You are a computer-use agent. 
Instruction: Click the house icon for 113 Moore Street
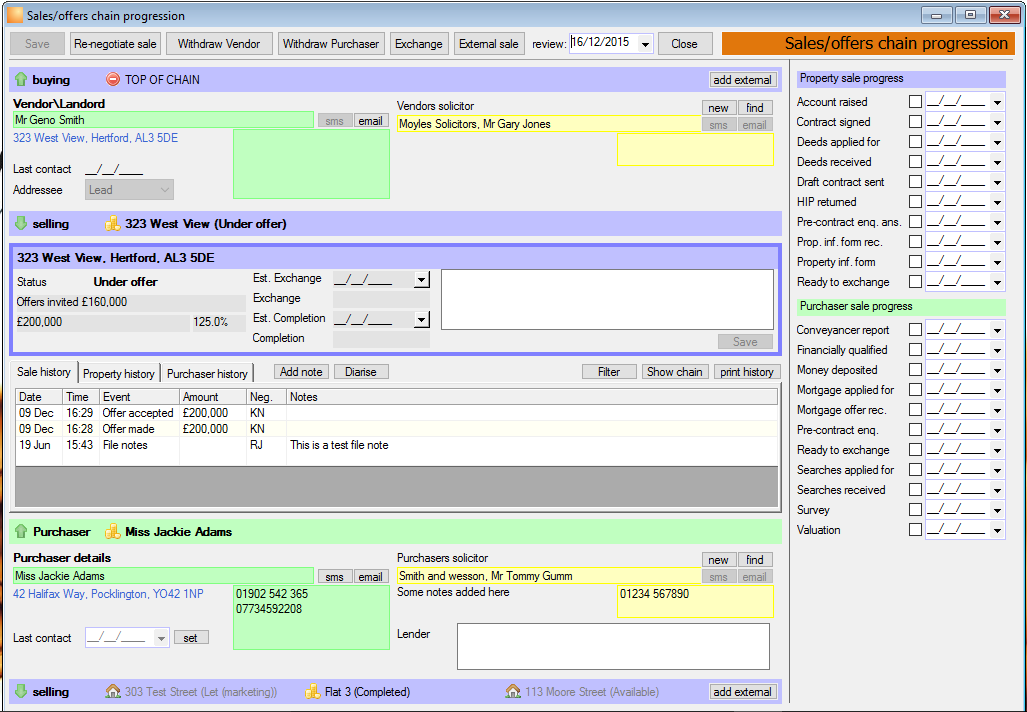pos(514,691)
